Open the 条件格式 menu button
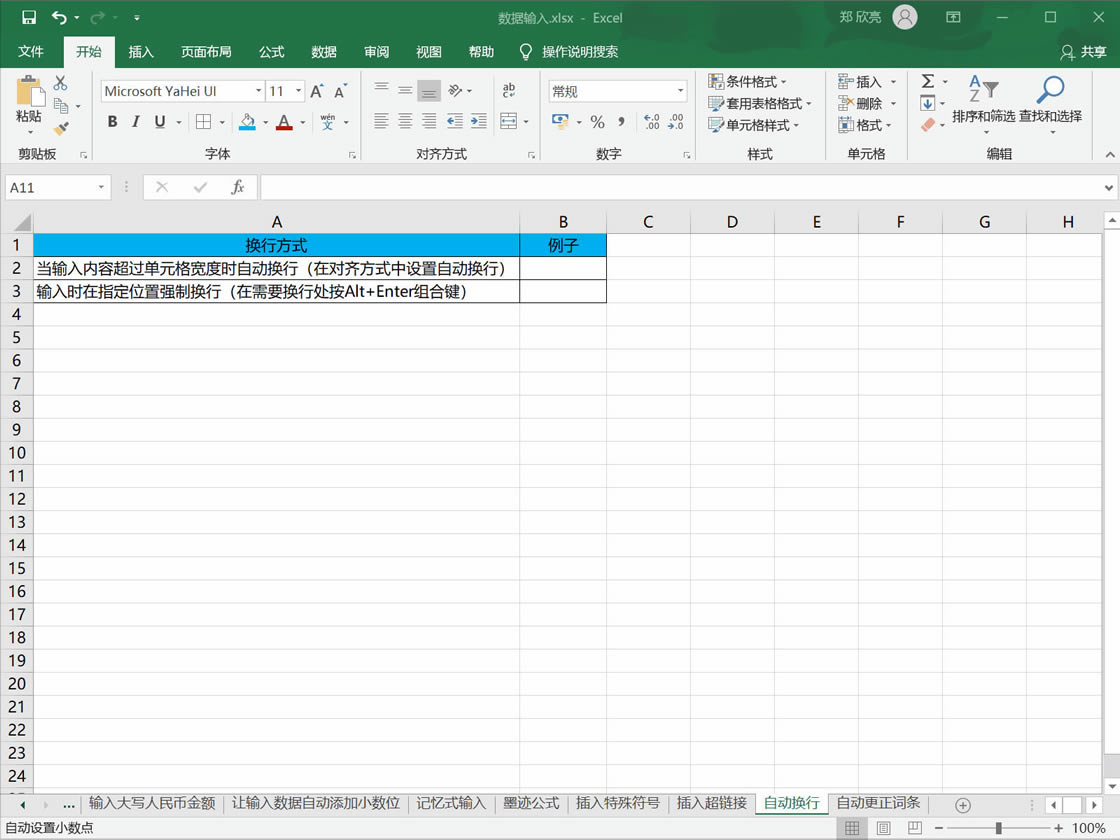This screenshot has width=1120, height=840. 749,80
